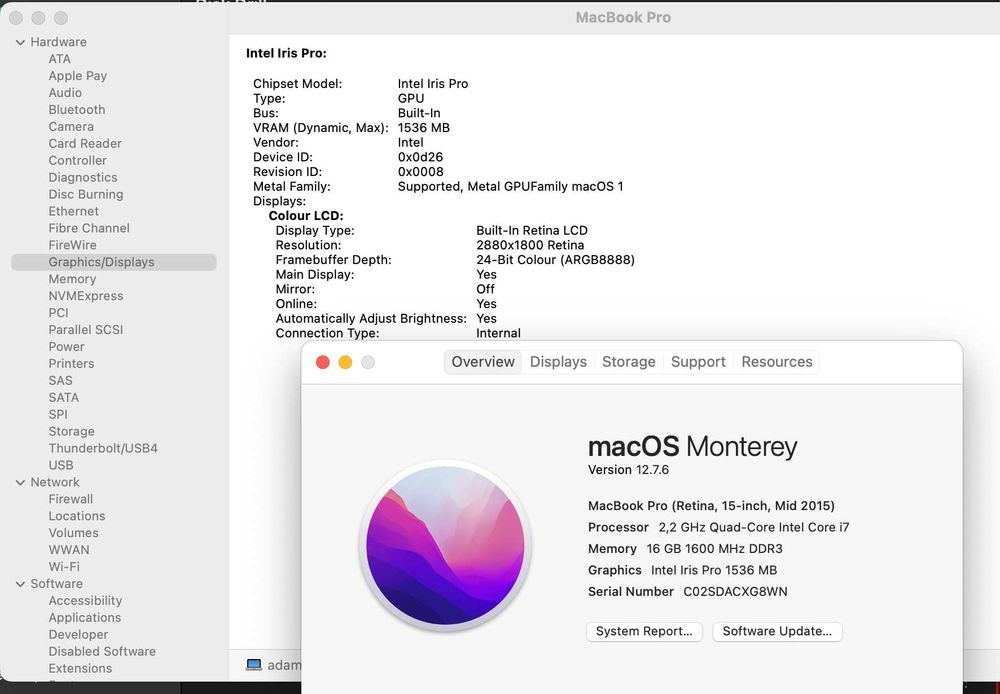Open the Support tab
This screenshot has height=694, width=1000.
pyautogui.click(x=698, y=362)
